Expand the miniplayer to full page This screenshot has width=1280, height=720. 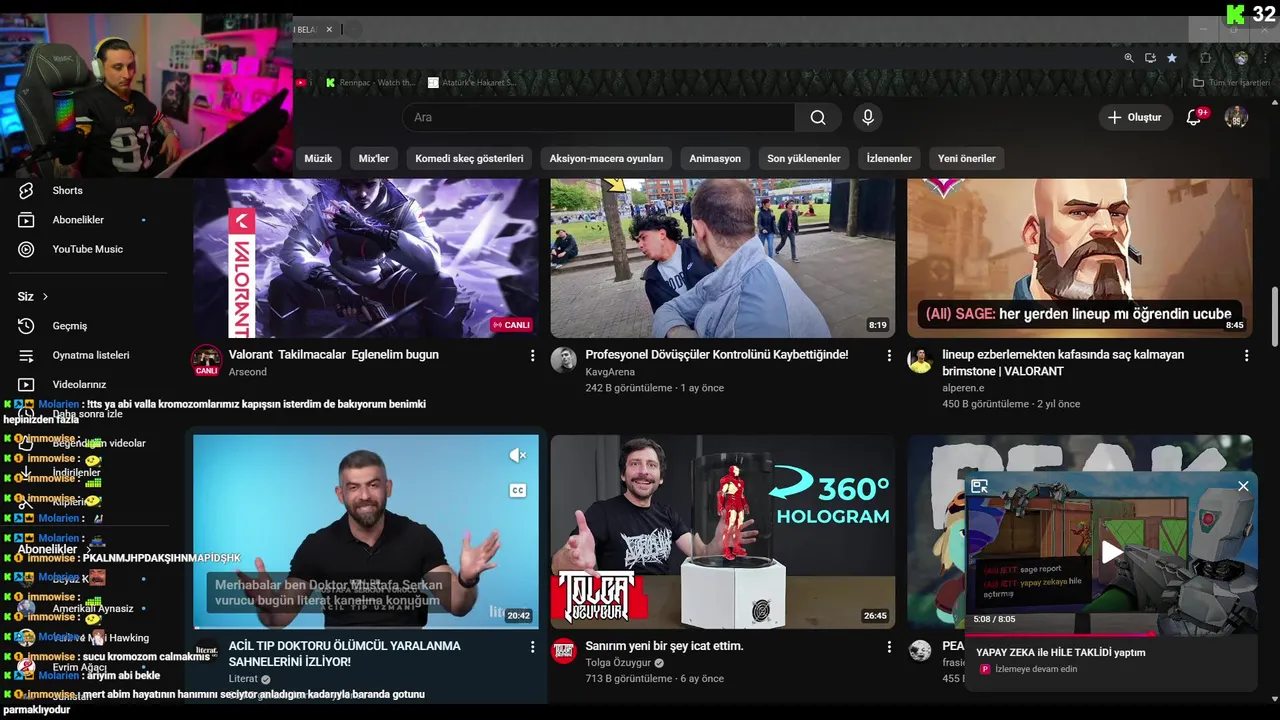[x=979, y=486]
